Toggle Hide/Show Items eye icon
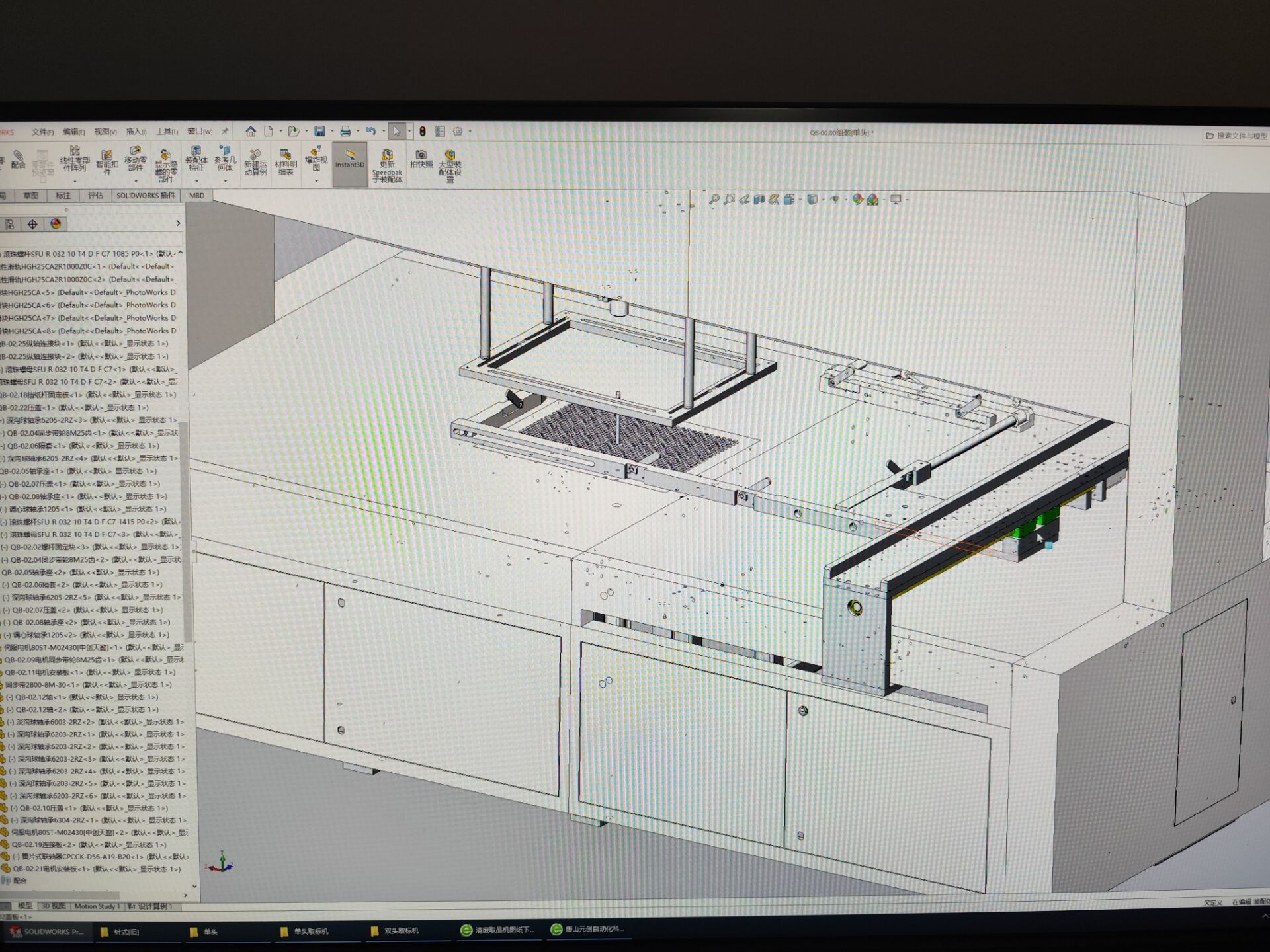The width and height of the screenshot is (1270, 952). pos(835,199)
